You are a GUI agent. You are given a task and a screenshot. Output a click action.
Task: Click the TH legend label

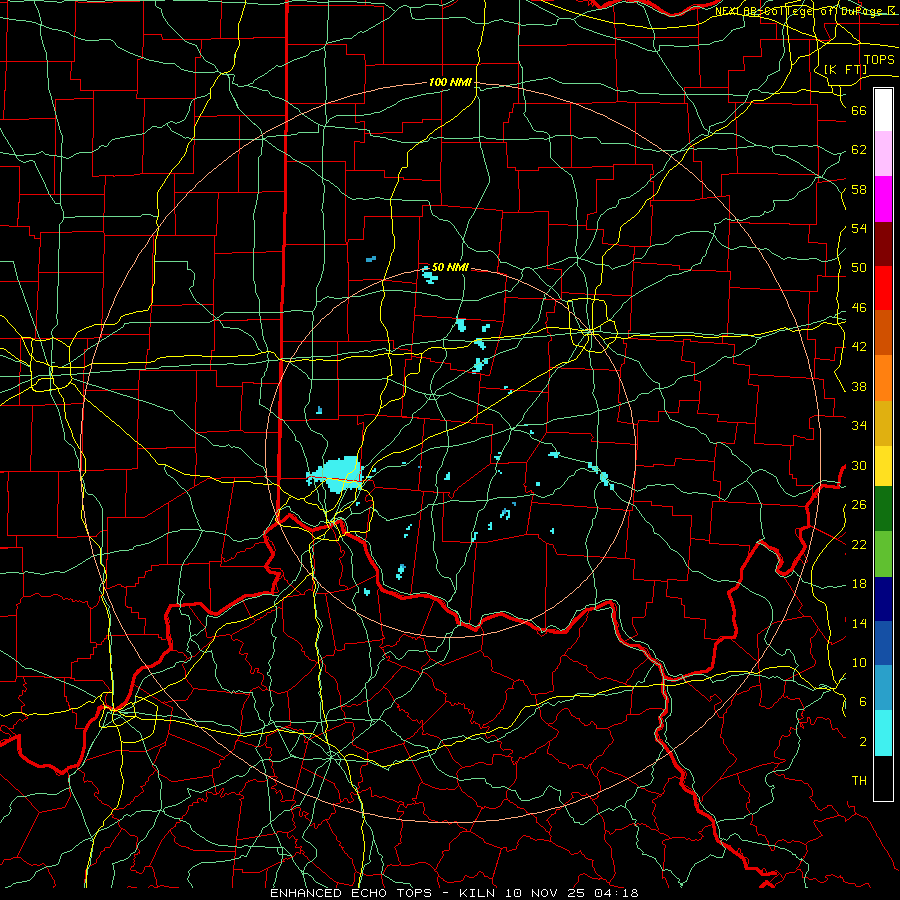pos(859,780)
